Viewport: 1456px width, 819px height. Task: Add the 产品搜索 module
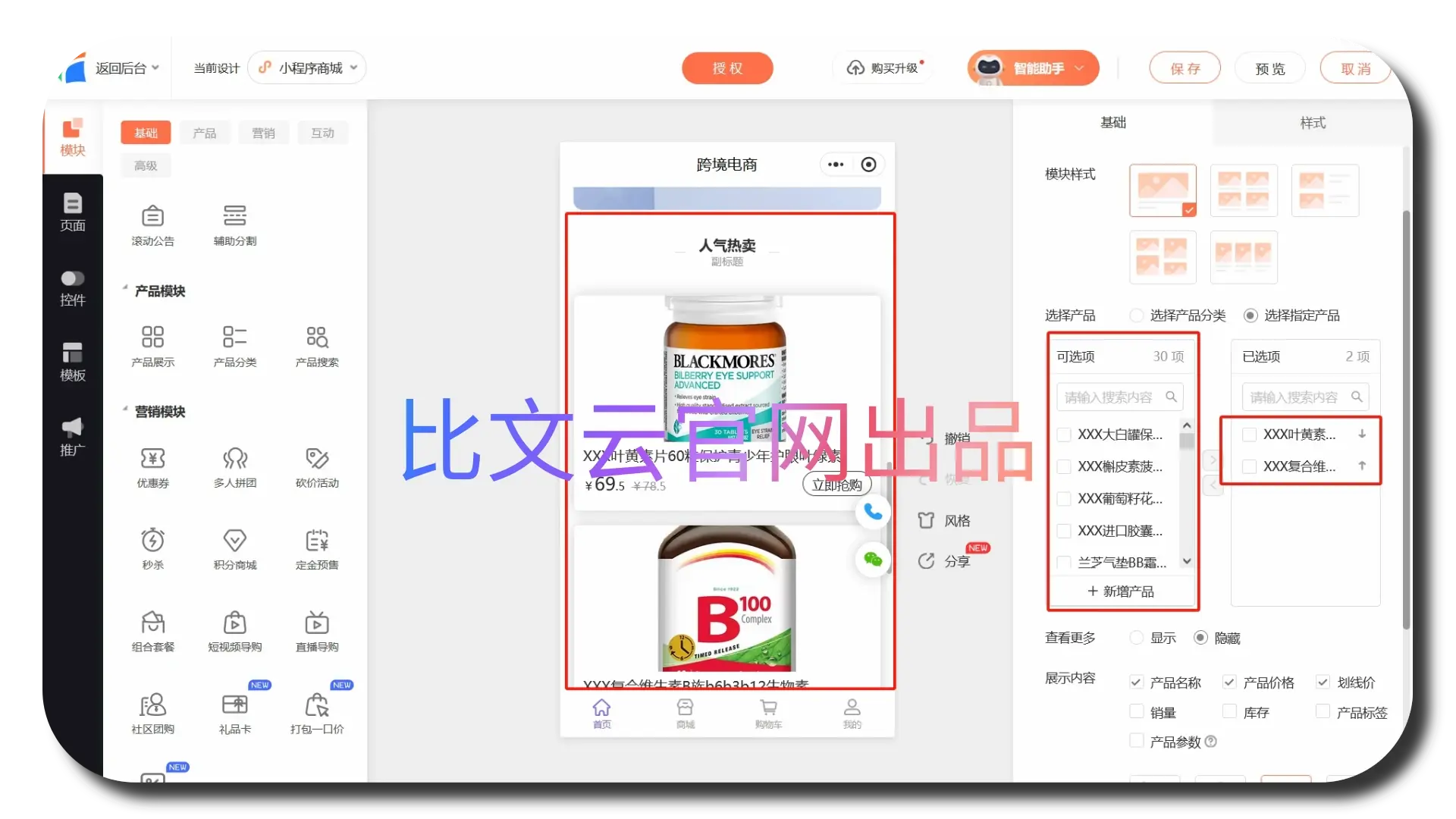click(x=317, y=347)
